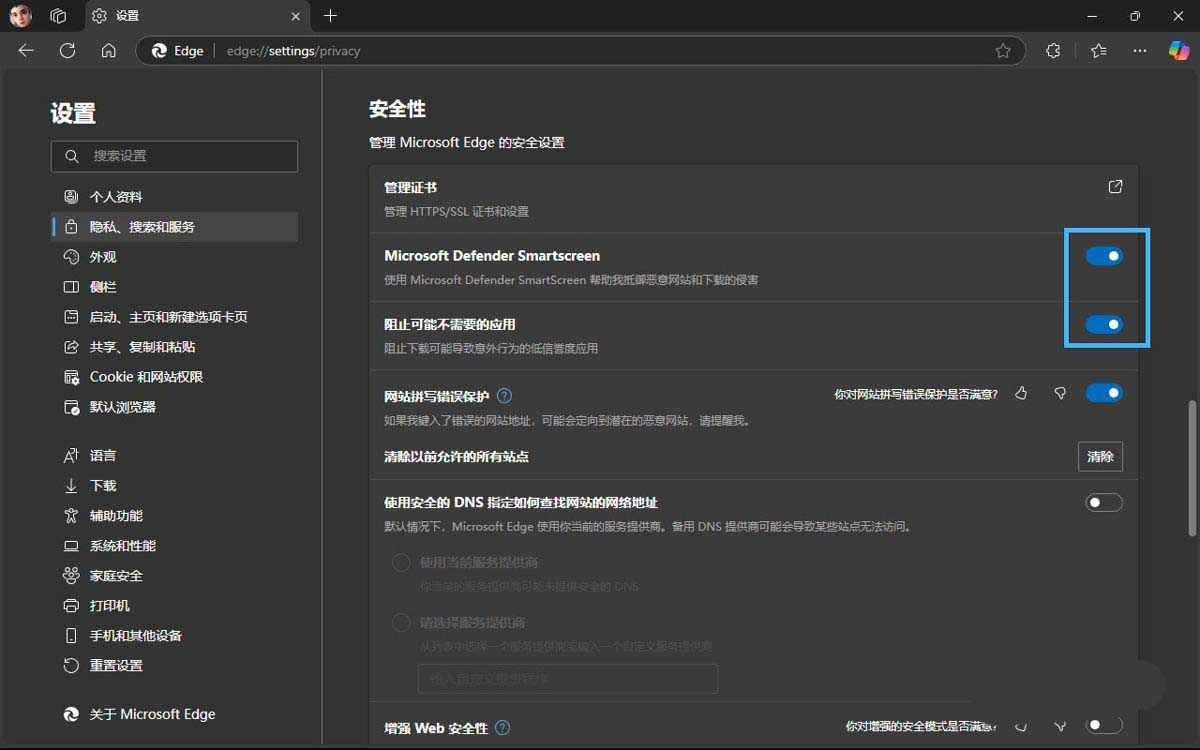The height and width of the screenshot is (750, 1200).
Task: Go back using the back arrow
Action: pyautogui.click(x=26, y=51)
